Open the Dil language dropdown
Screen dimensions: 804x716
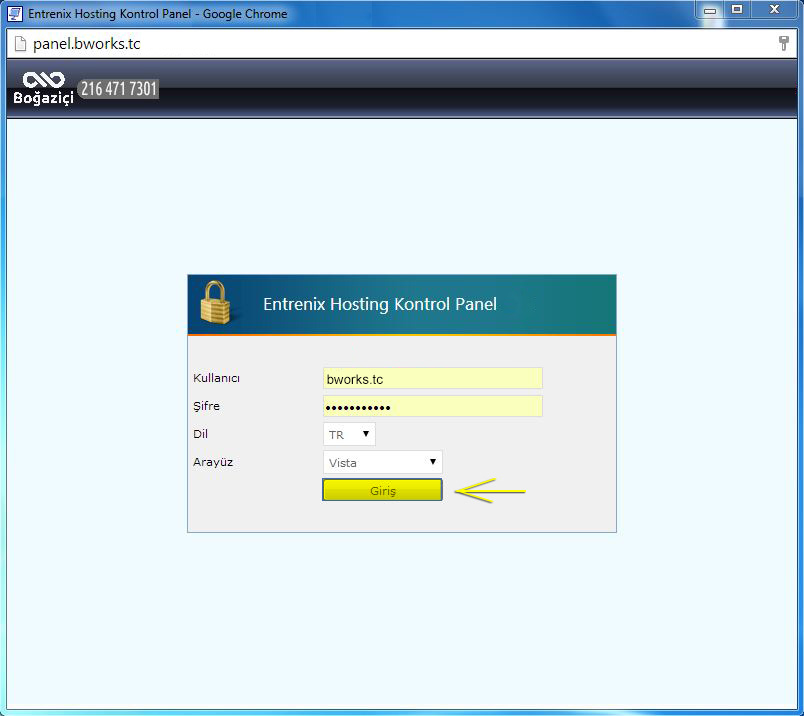349,434
